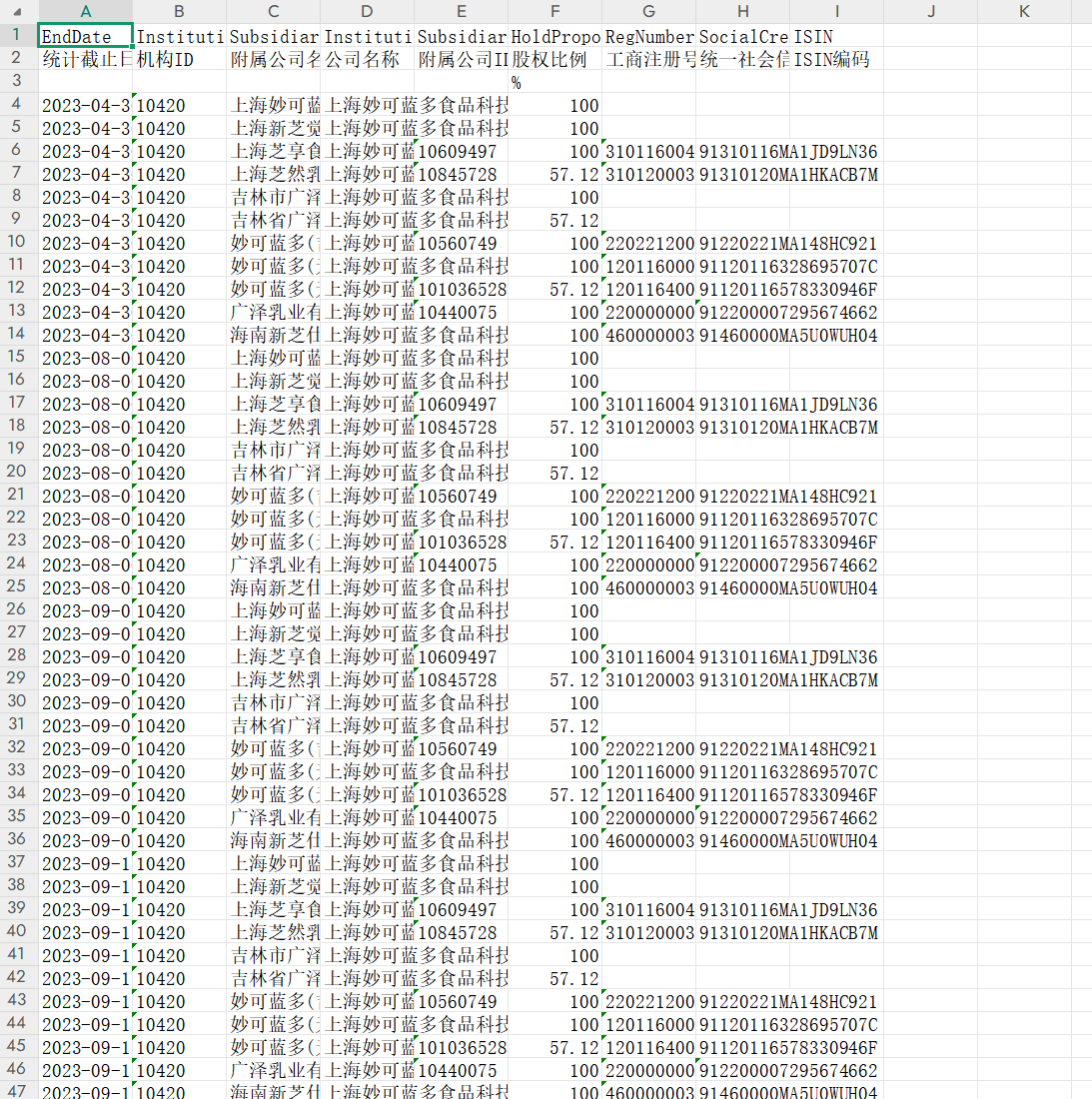
Task: Click cell A1 containing EndDate
Action: [x=86, y=36]
